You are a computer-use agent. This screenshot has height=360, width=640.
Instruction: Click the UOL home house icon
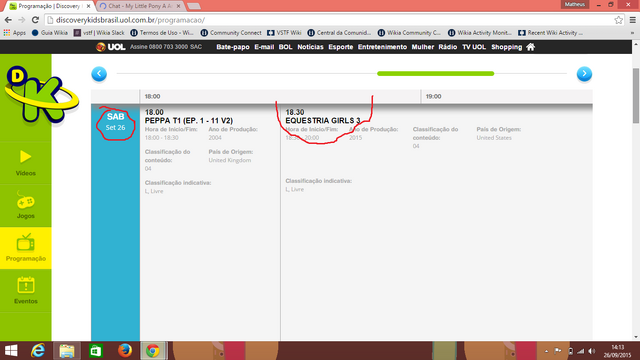pyautogui.click(x=530, y=47)
